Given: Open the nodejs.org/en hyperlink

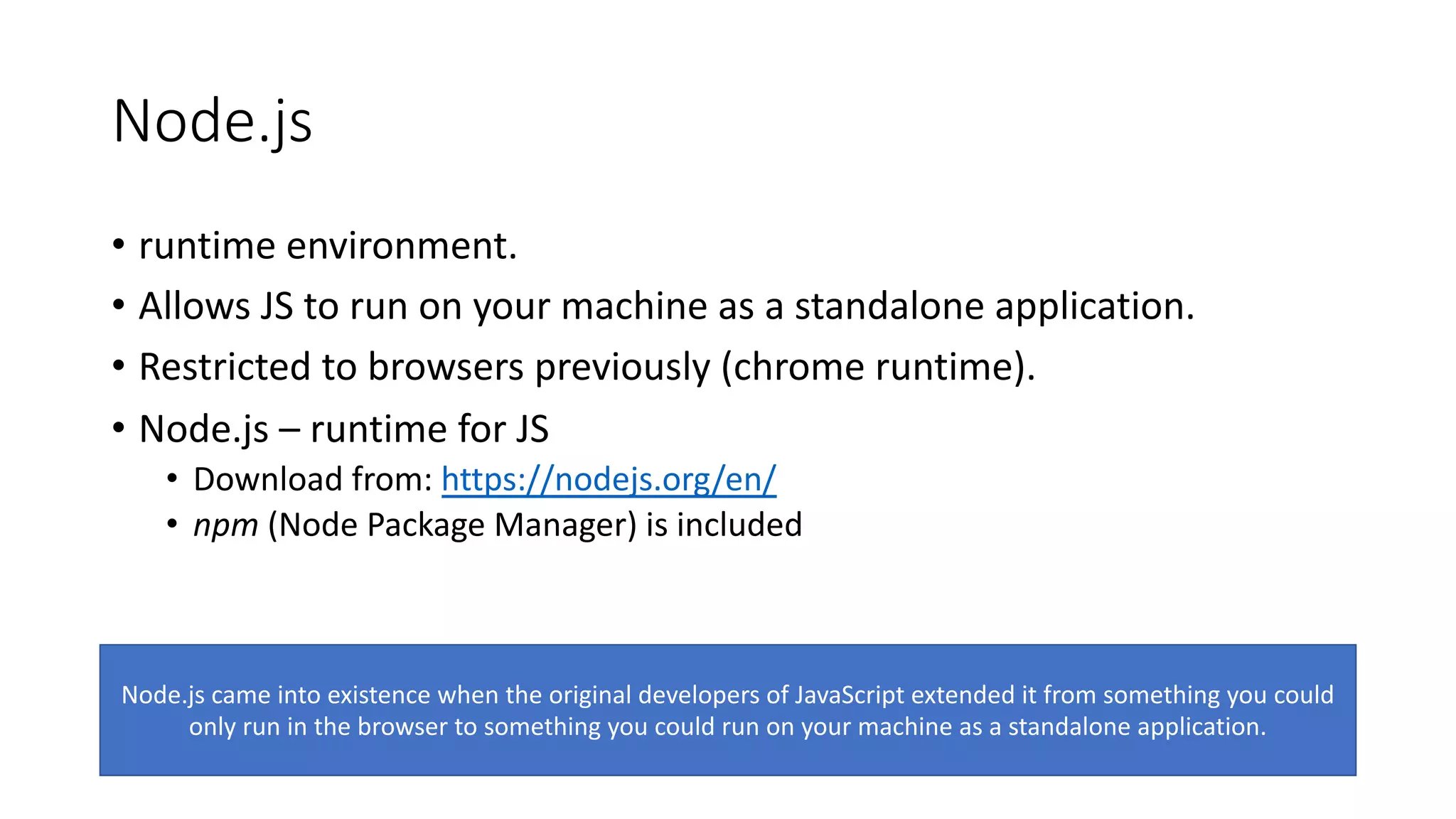Looking at the screenshot, I should 609,479.
